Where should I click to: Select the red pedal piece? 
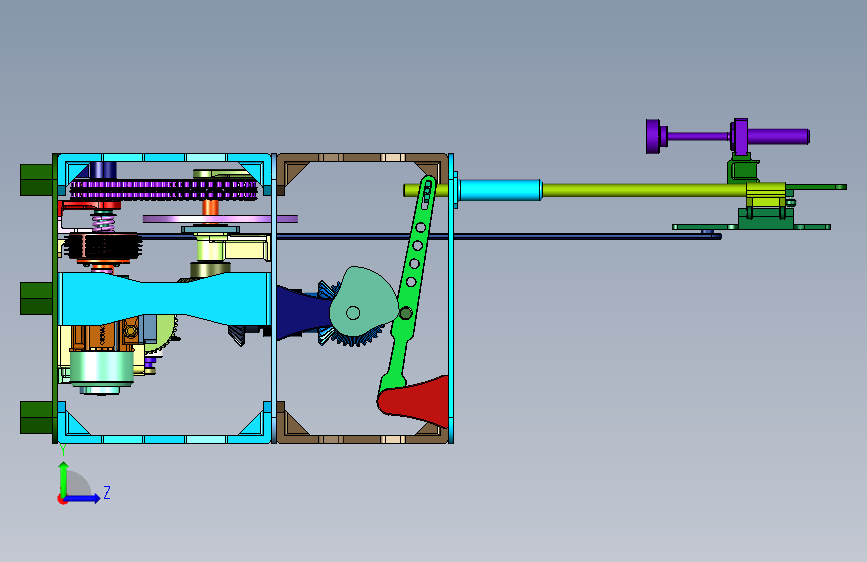[416, 402]
